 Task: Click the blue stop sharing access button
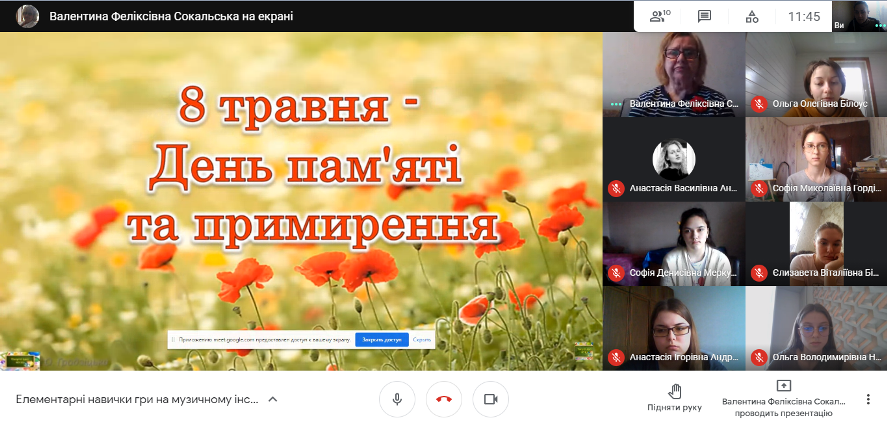[x=382, y=340]
